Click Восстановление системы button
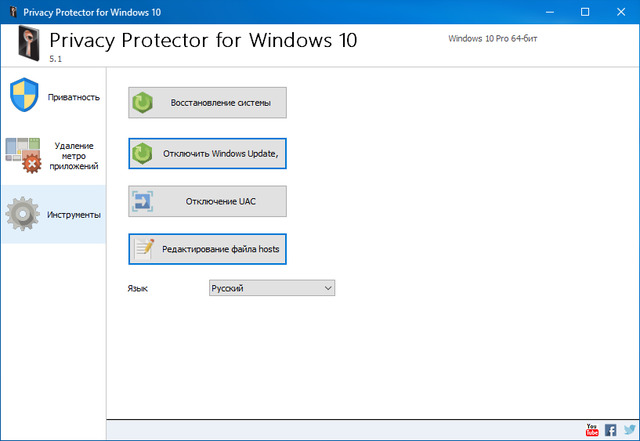Viewport: 640px width, 441px height. pyautogui.click(x=207, y=102)
